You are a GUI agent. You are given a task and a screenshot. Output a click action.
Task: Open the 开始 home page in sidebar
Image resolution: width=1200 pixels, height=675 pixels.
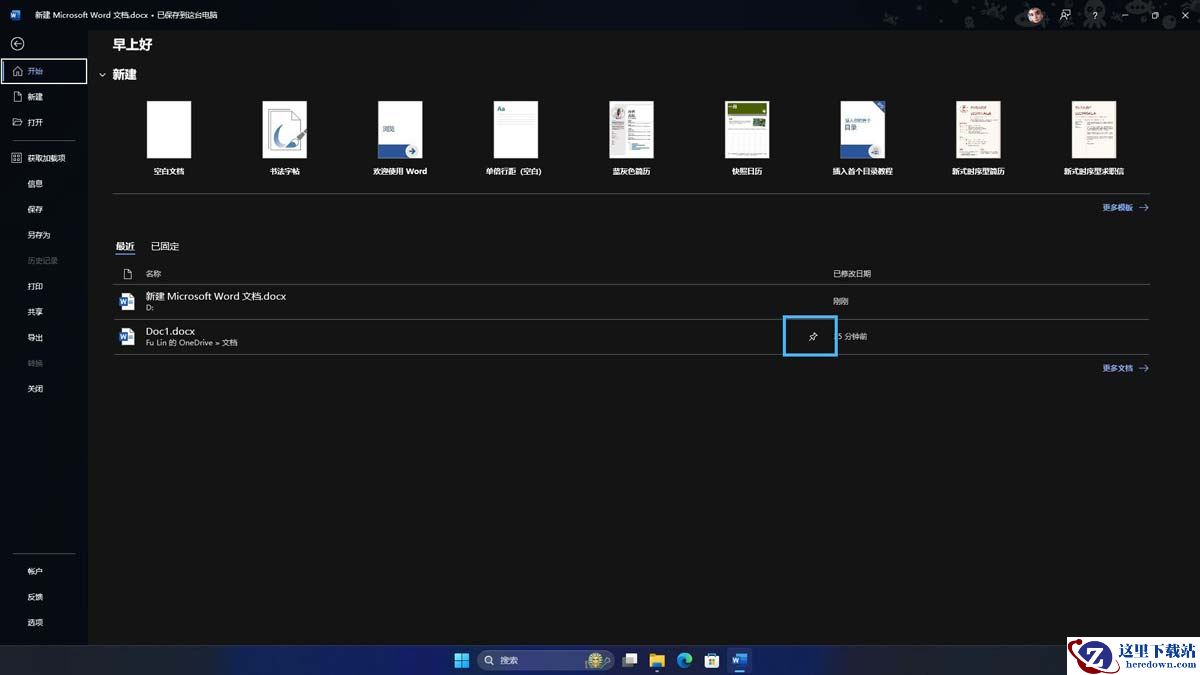tap(44, 72)
